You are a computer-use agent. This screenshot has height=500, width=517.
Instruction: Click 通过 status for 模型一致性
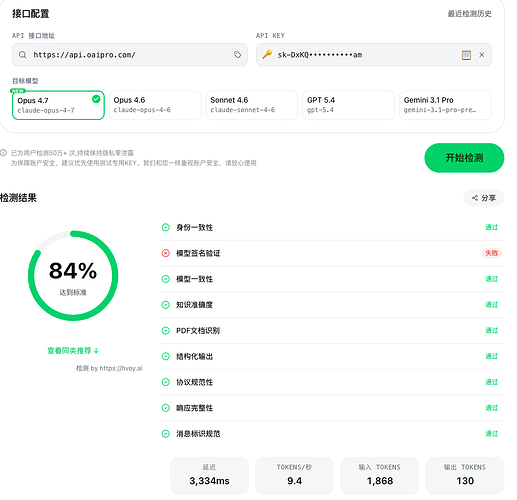coord(492,279)
